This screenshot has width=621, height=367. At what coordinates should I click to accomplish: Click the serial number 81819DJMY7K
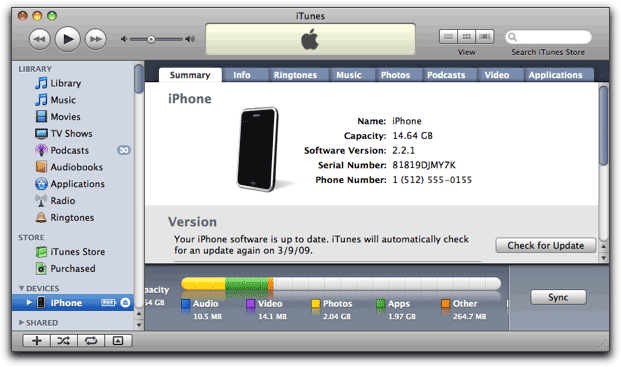[424, 165]
